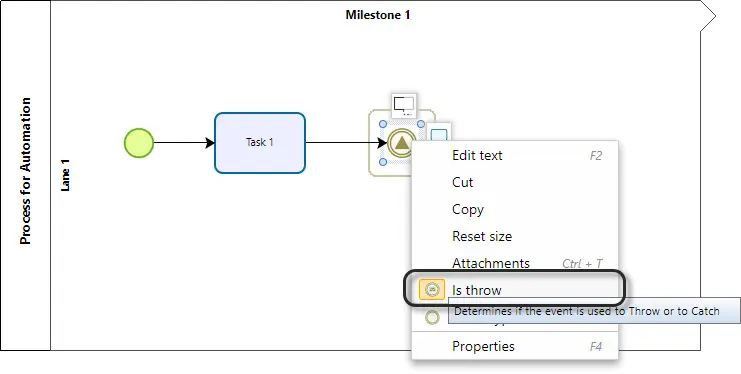Click the event type icon below Is throw
Screen dimensions: 741x374
click(432, 317)
